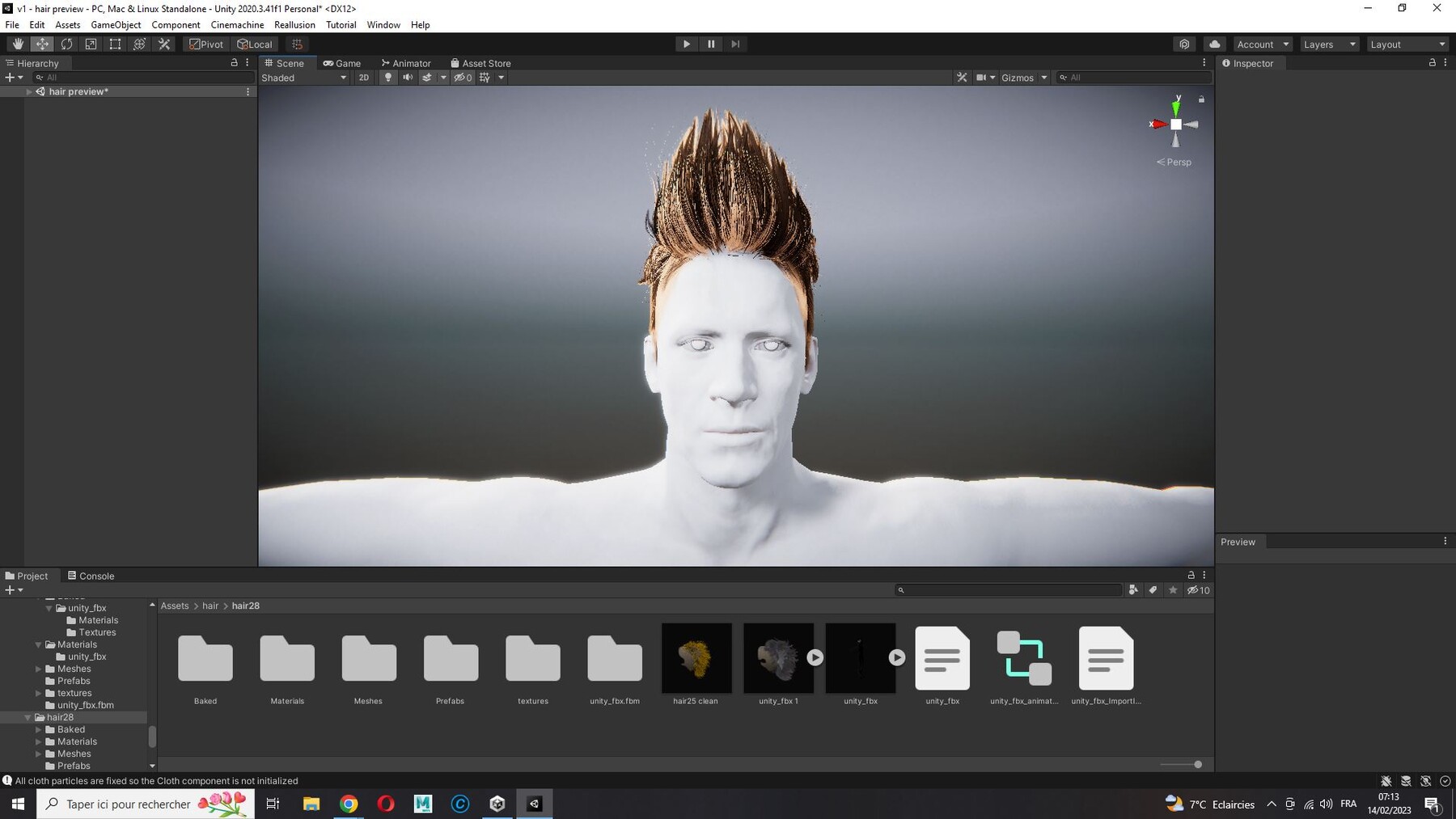Click 'Assets' in the project breadcrumb

tap(175, 606)
